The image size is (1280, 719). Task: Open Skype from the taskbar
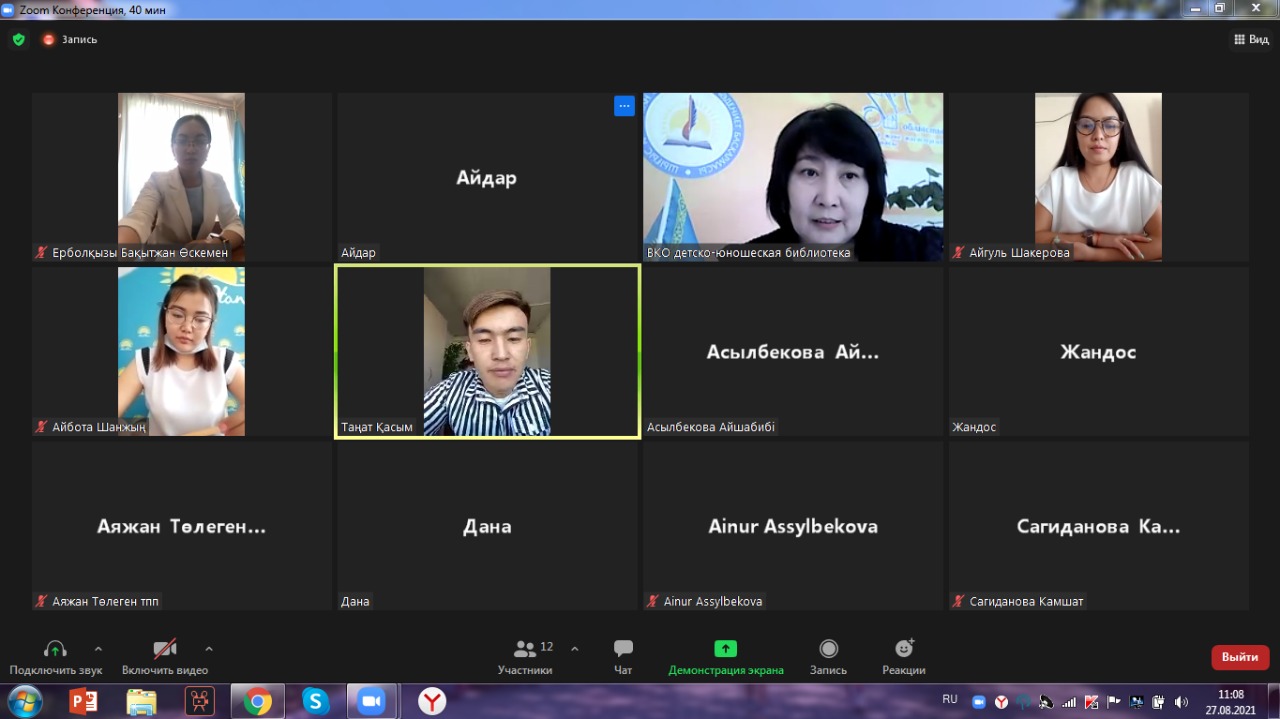tap(315, 702)
